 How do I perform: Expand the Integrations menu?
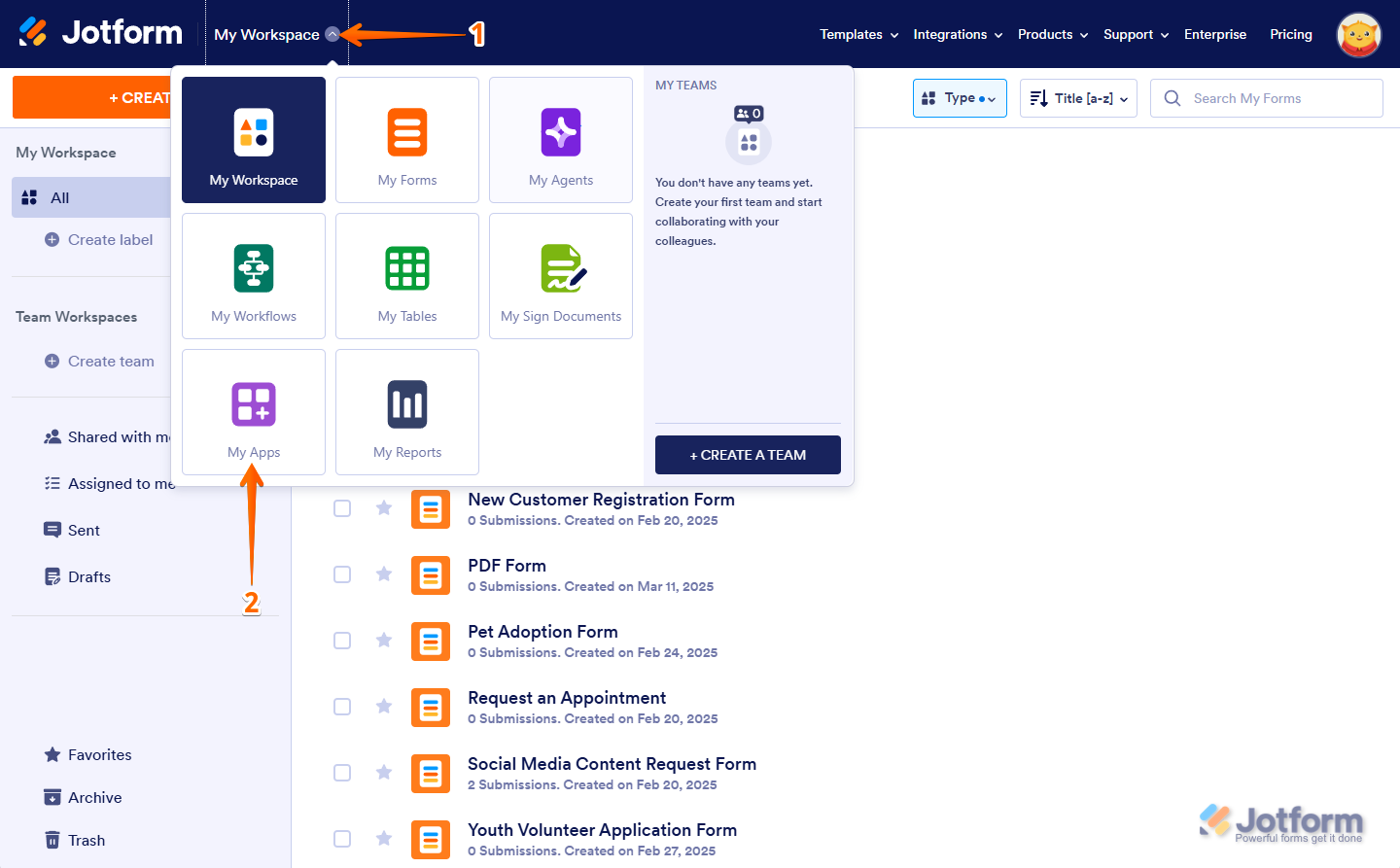(x=958, y=34)
